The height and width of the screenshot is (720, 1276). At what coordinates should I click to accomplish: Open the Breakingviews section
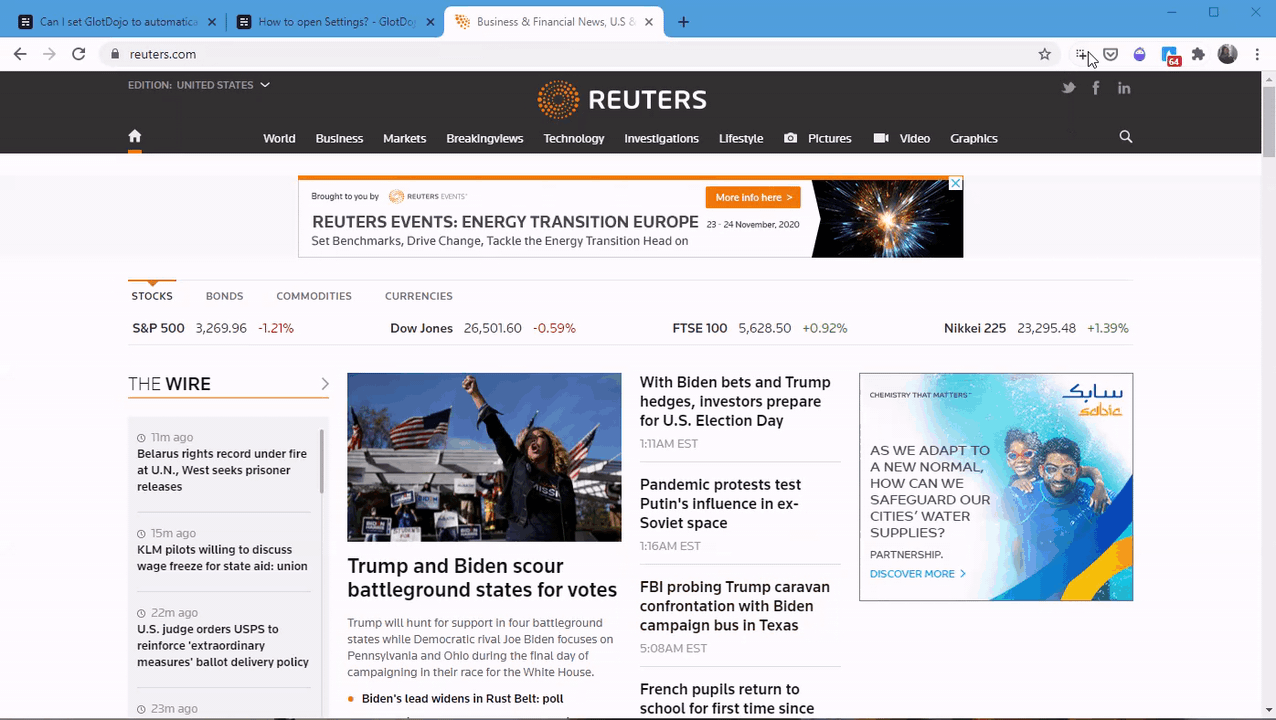coord(485,138)
